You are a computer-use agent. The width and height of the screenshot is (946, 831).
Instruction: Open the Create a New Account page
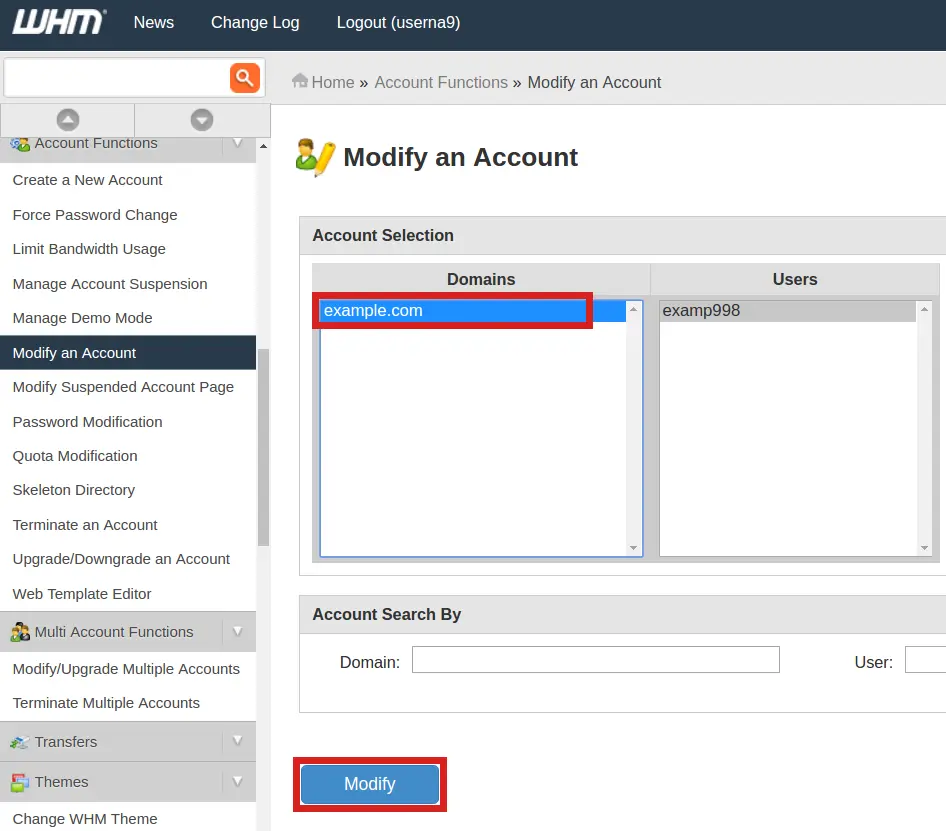pos(87,180)
